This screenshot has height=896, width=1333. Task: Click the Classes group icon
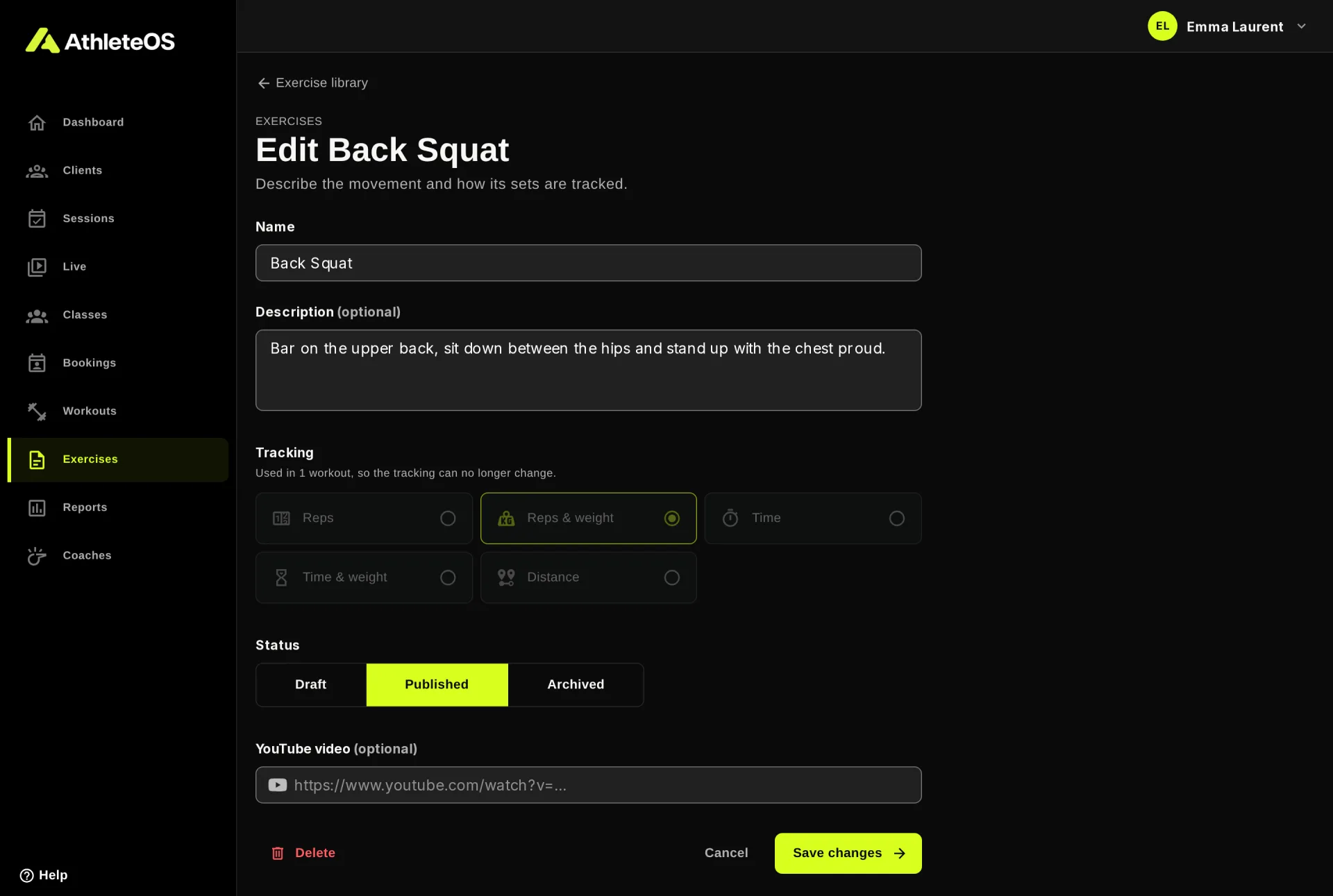[37, 315]
